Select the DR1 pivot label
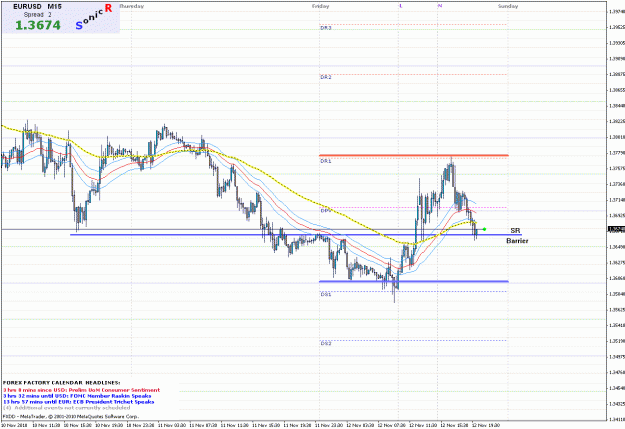The image size is (625, 429). [x=326, y=161]
